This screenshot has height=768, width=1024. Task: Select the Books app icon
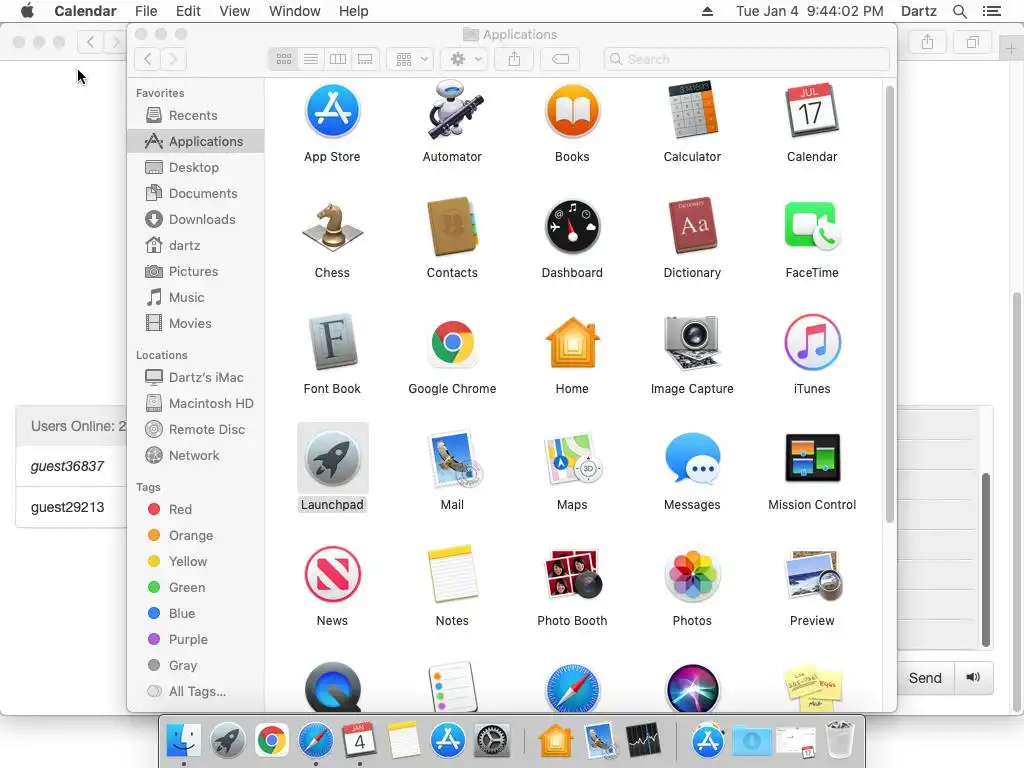point(572,111)
